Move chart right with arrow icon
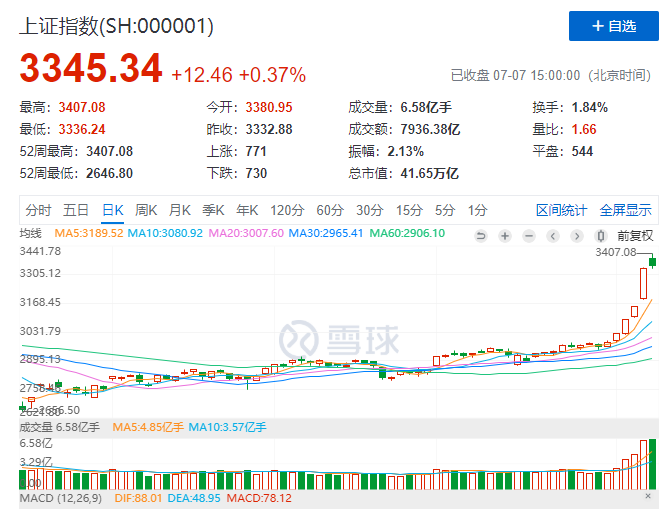Viewport: 668px width, 509px height. 577,236
